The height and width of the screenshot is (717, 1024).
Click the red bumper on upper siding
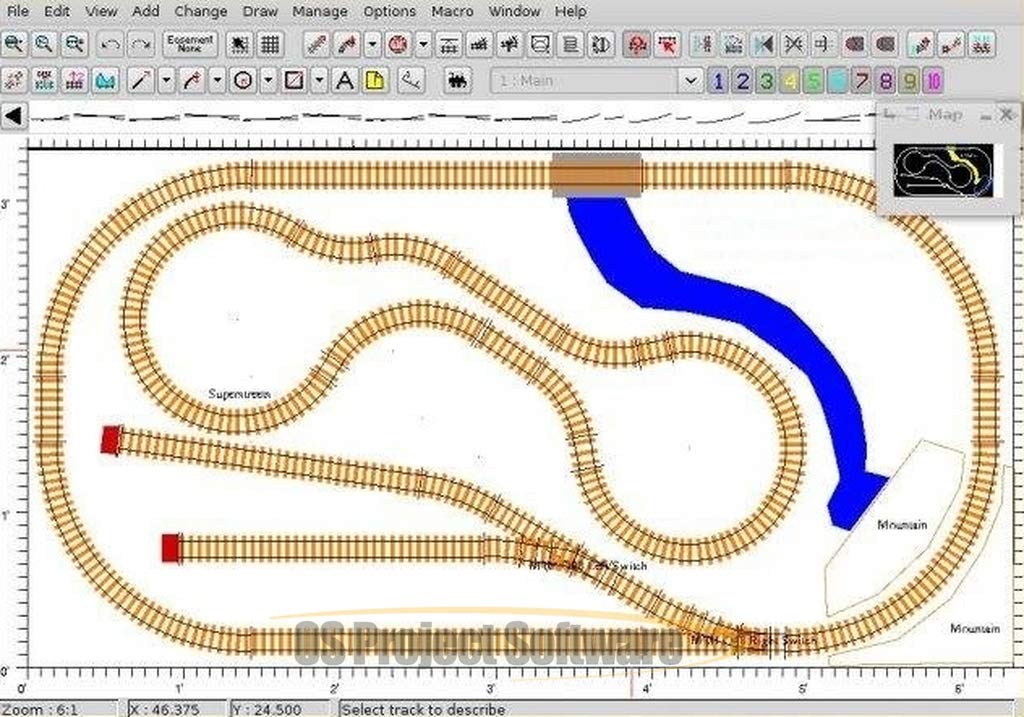point(111,439)
